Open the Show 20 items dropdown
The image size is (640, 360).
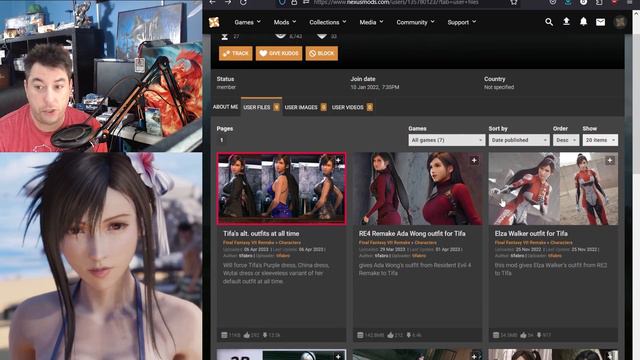point(600,140)
